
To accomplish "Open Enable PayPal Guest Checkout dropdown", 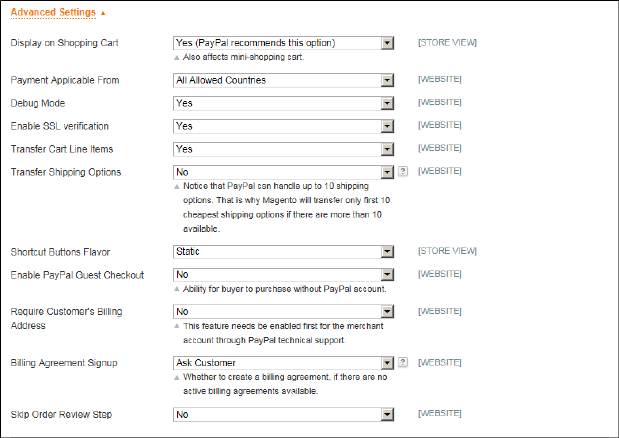I will (x=283, y=274).
